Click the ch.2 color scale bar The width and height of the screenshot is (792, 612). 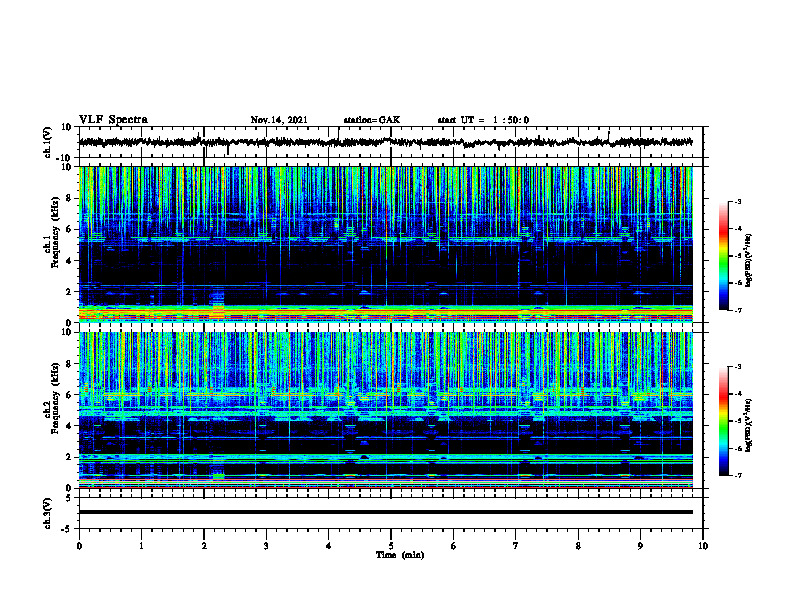click(724, 421)
